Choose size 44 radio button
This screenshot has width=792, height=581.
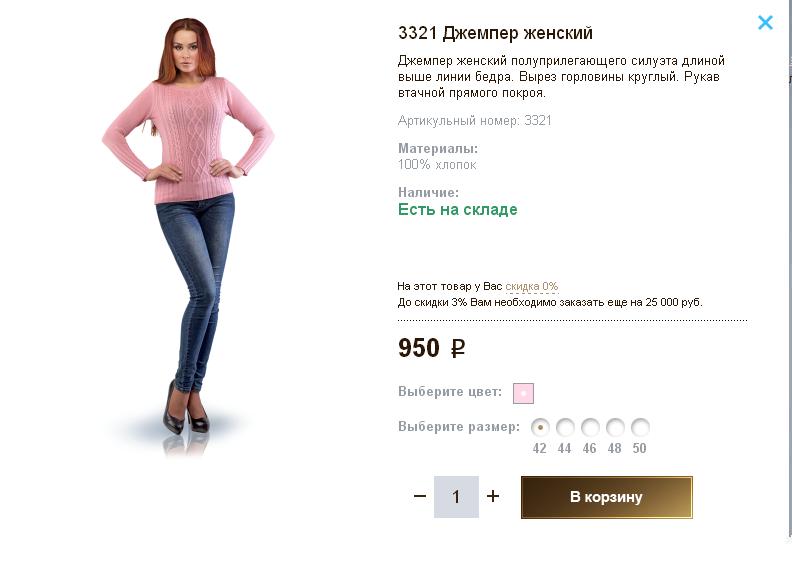[565, 427]
